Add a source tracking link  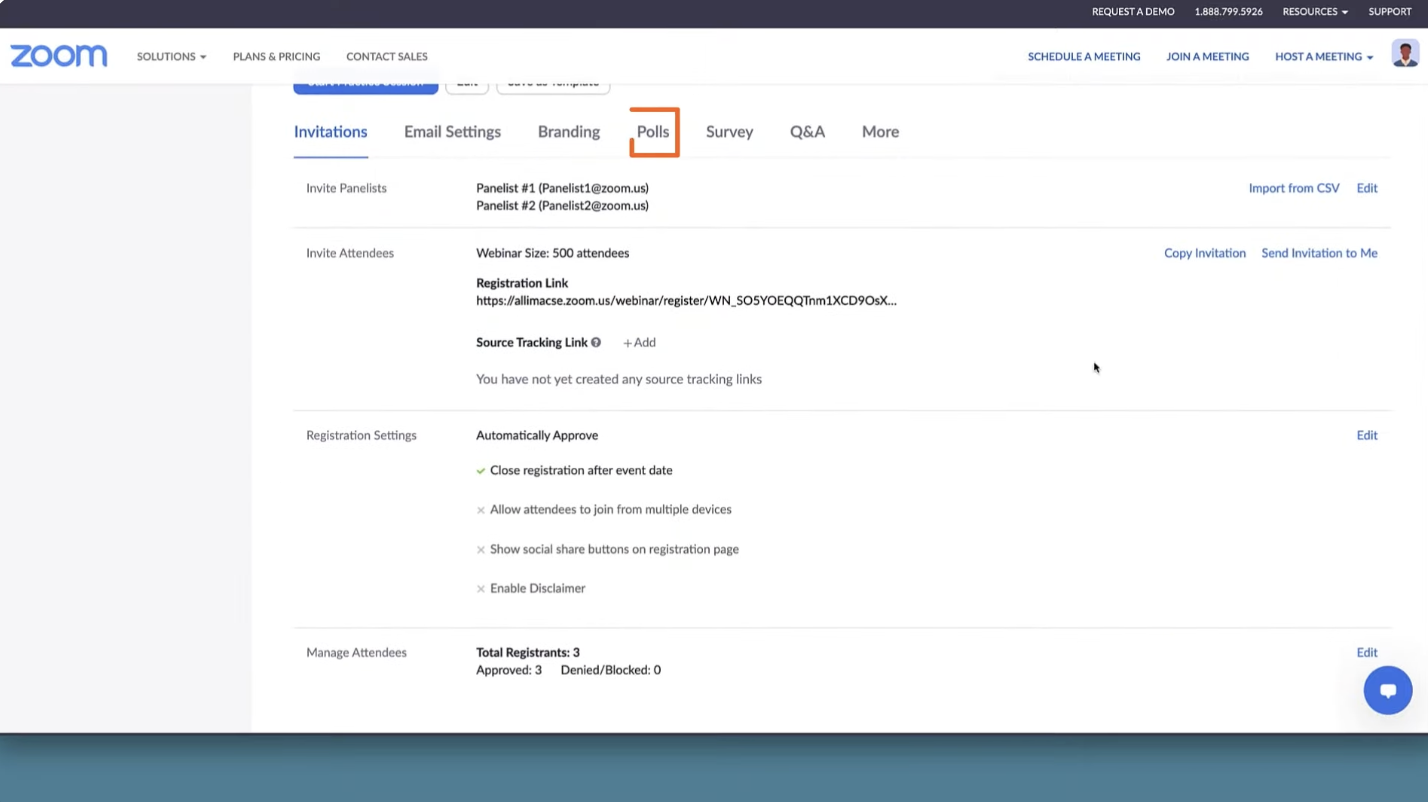tap(640, 342)
